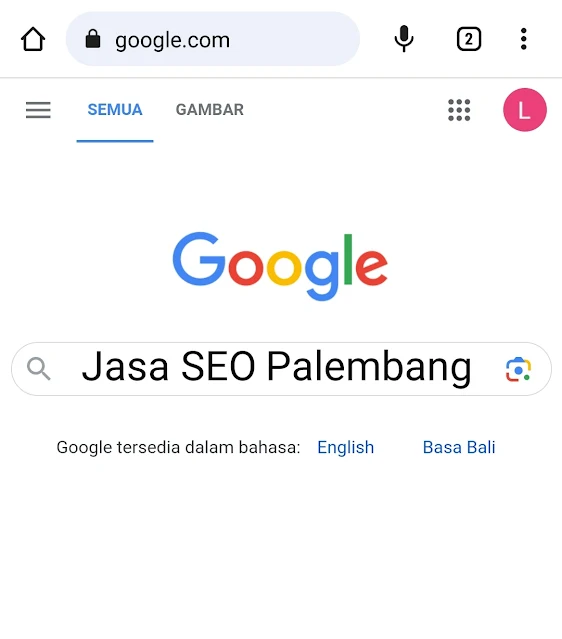The width and height of the screenshot is (562, 639).
Task: Click the 'Google tersedia dalam bahasa' label
Action: click(178, 447)
